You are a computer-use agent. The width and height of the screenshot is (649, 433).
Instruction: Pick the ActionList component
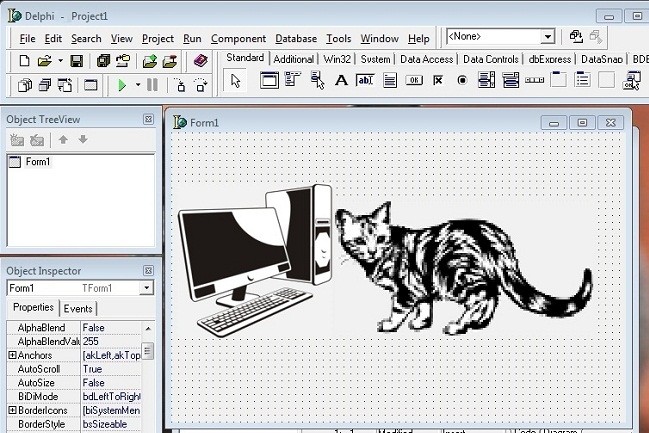[631, 80]
